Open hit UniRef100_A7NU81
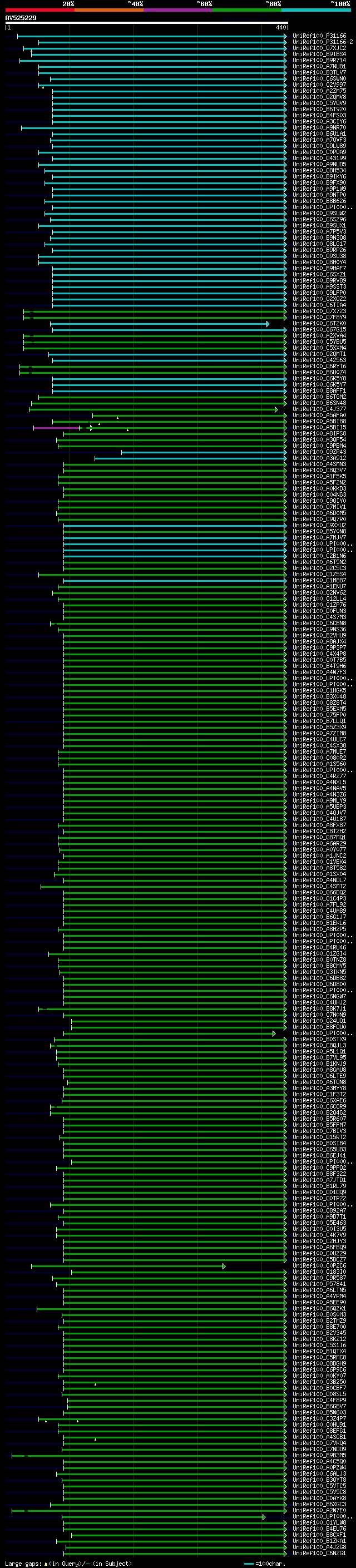This screenshot has width=356, height=1568. click(319, 66)
